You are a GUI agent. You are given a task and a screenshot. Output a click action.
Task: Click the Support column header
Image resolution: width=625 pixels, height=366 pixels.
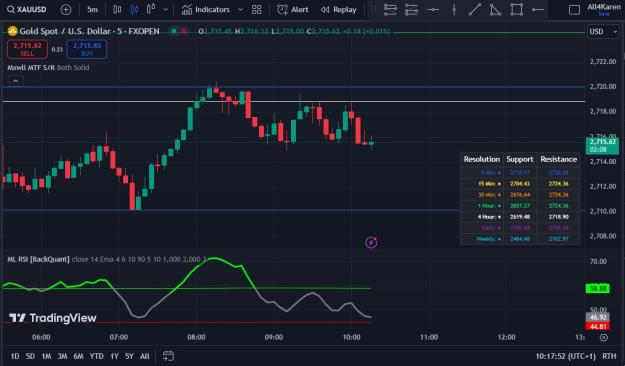[520, 159]
